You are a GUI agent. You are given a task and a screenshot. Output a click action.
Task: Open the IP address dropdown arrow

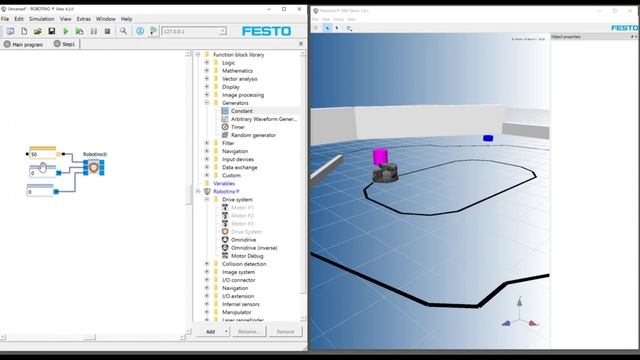(x=222, y=31)
